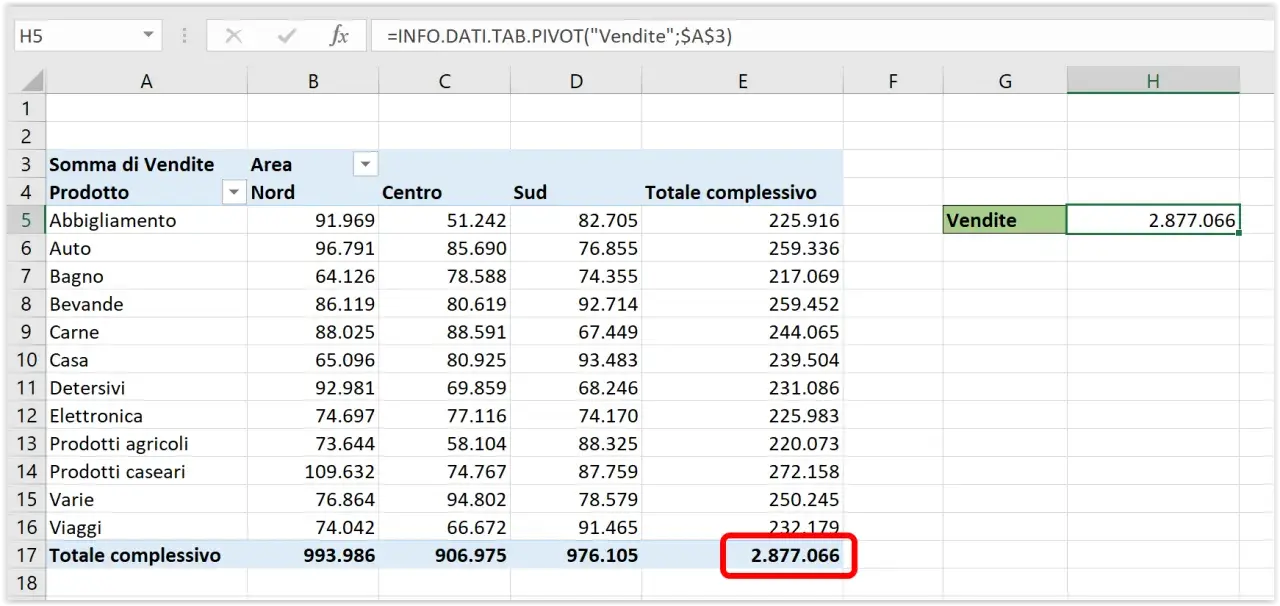Click the Nord value 109.632

(339, 471)
